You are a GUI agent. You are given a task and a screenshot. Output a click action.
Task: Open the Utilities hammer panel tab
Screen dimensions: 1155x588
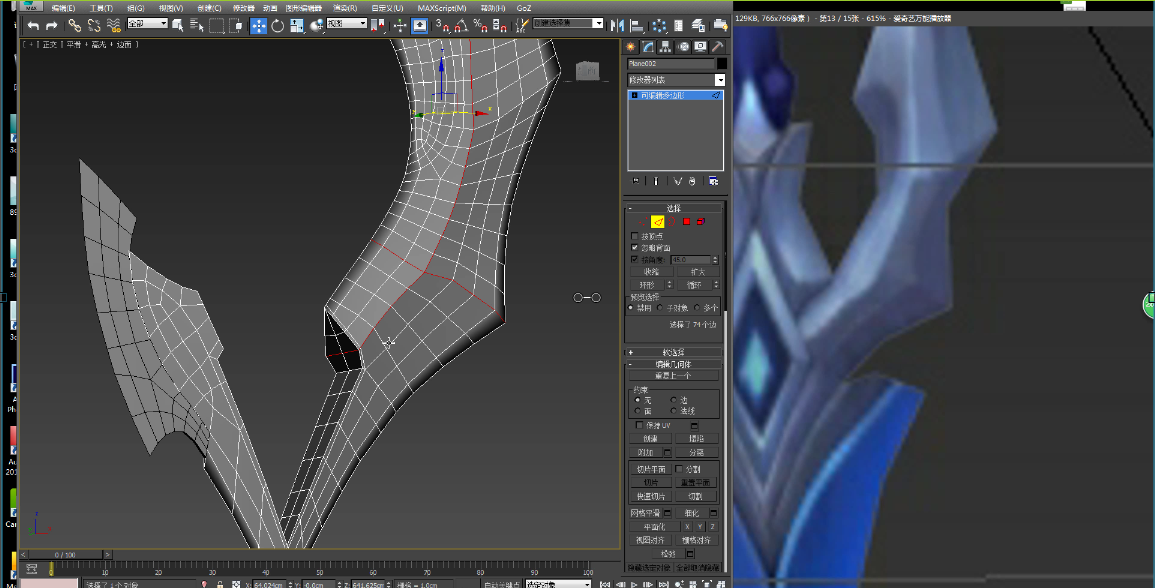pos(717,47)
